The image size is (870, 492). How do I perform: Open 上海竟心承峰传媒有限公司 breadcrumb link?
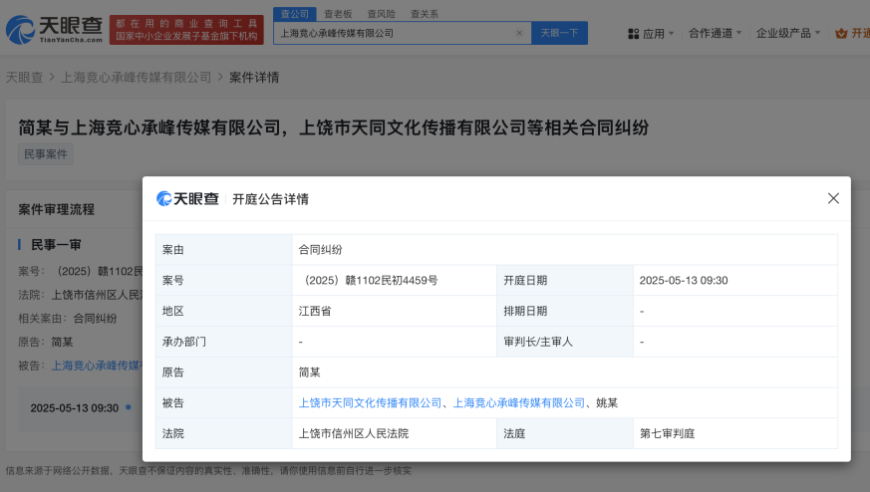click(136, 77)
